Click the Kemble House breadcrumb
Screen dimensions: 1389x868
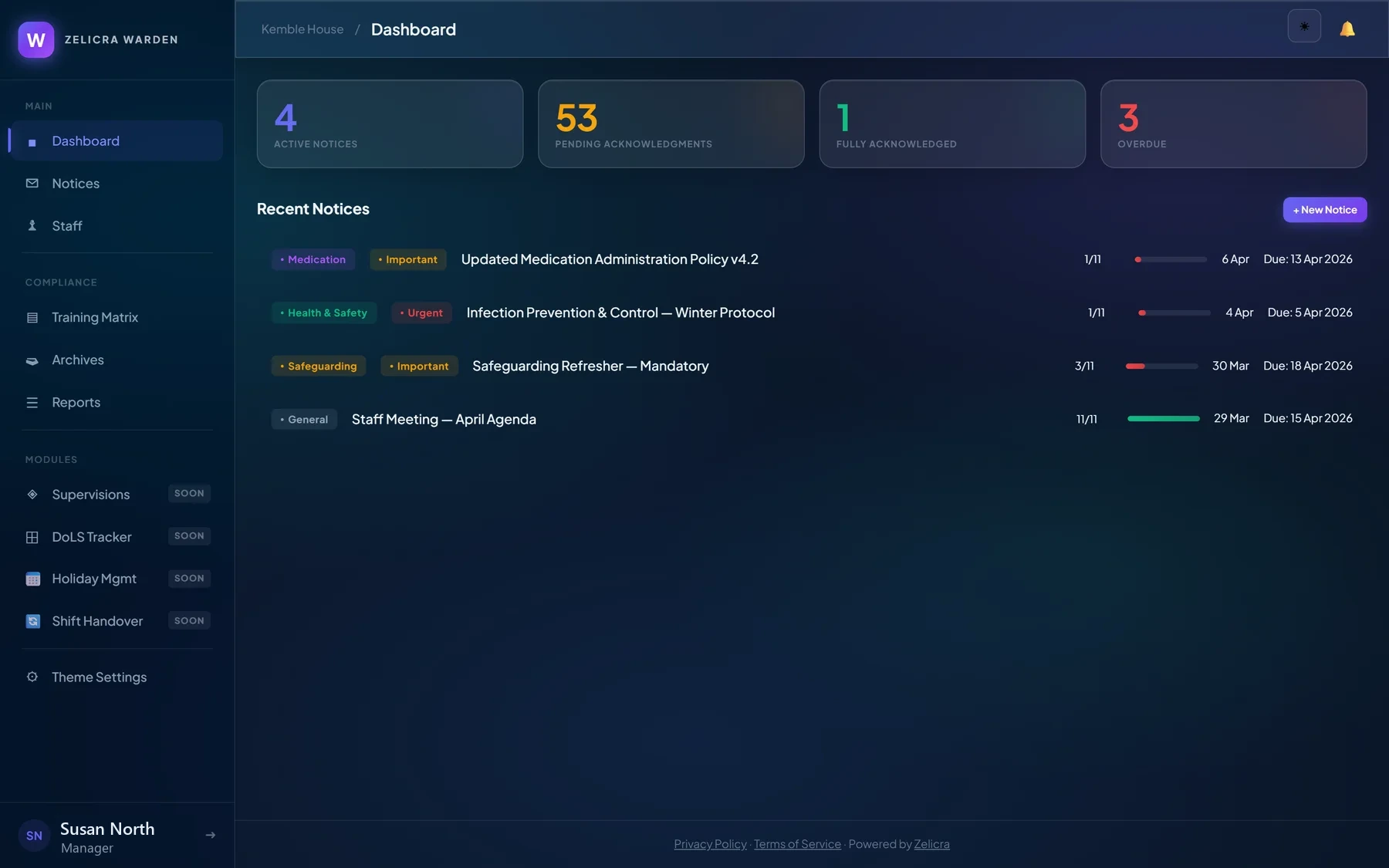pos(302,29)
